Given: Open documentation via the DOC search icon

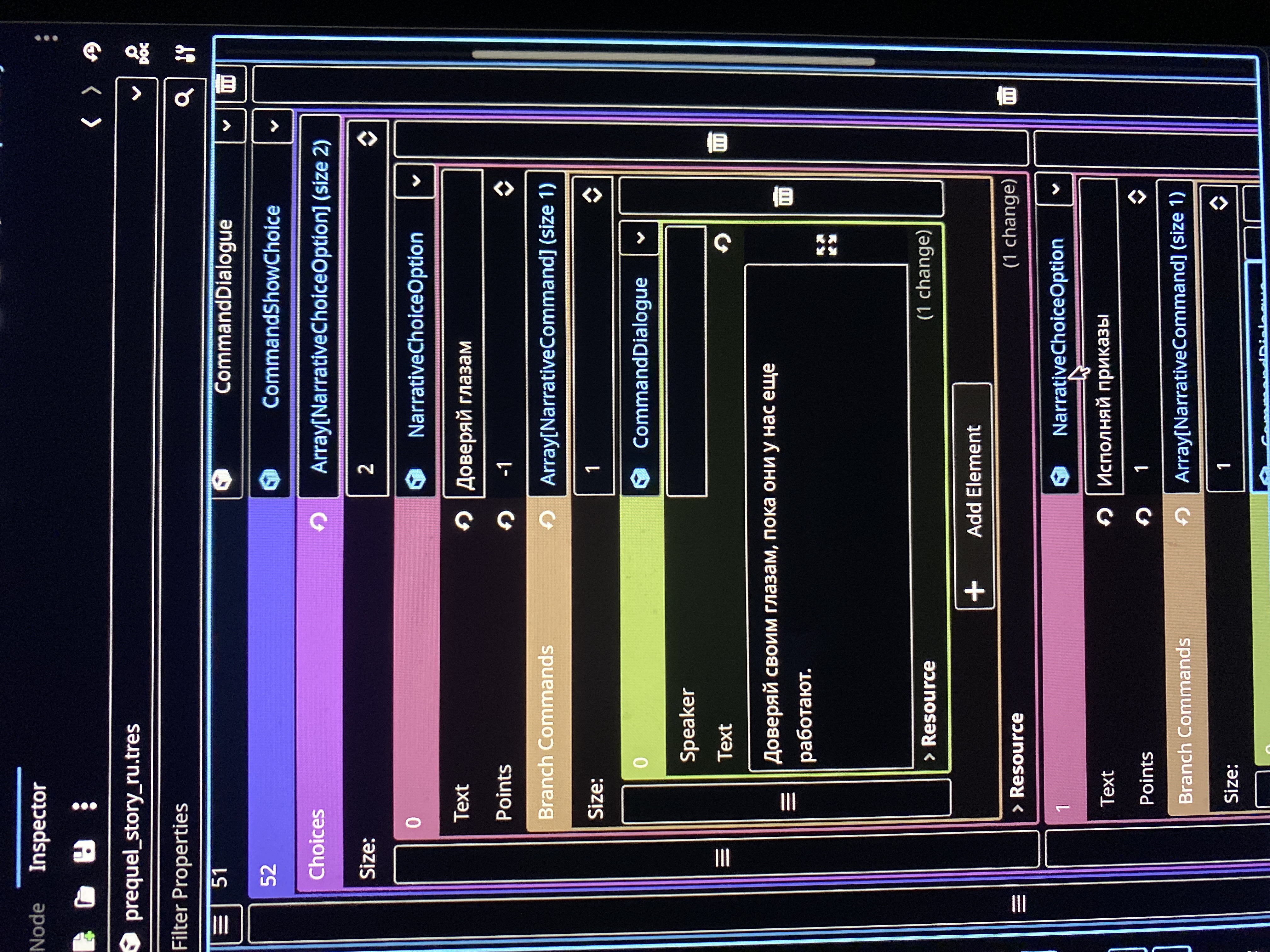Looking at the screenshot, I should 138,54.
